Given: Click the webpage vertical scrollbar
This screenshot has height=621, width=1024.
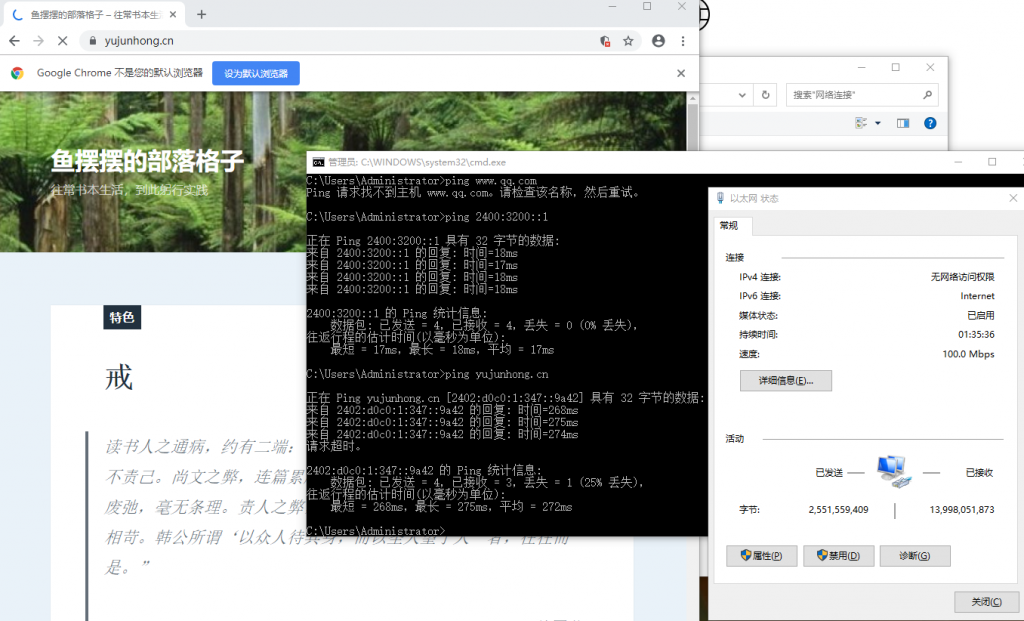Looking at the screenshot, I should click(692, 130).
